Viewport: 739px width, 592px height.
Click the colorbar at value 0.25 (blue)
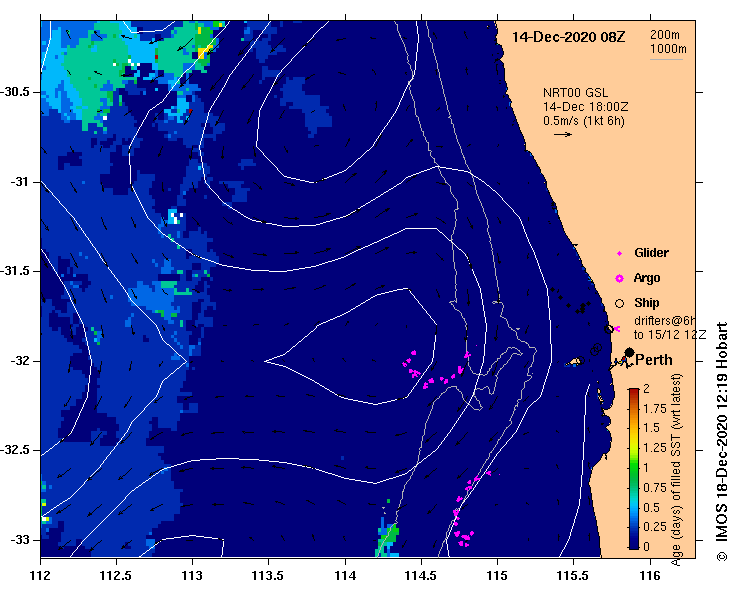click(634, 528)
